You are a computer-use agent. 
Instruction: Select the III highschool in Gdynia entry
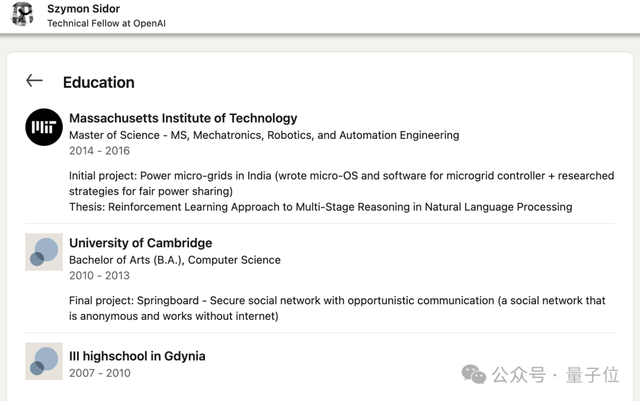point(137,356)
